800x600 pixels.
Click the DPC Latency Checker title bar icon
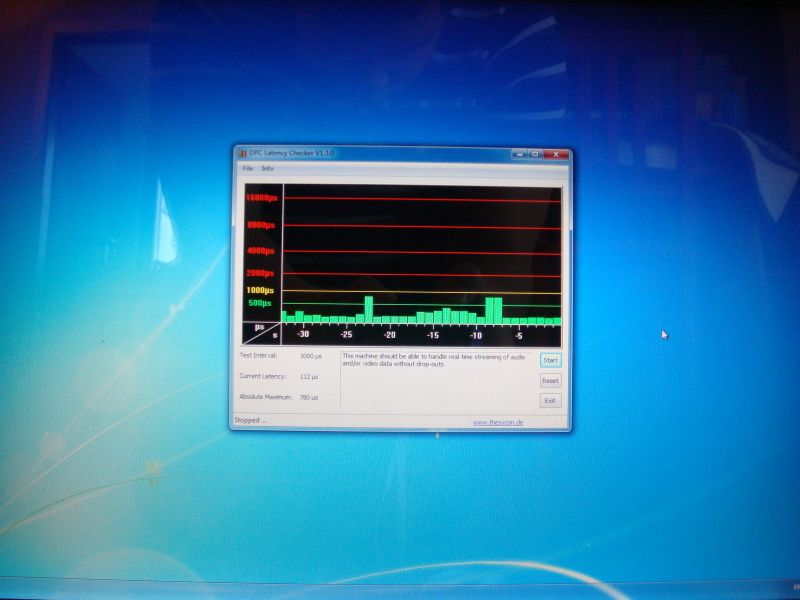pos(242,153)
